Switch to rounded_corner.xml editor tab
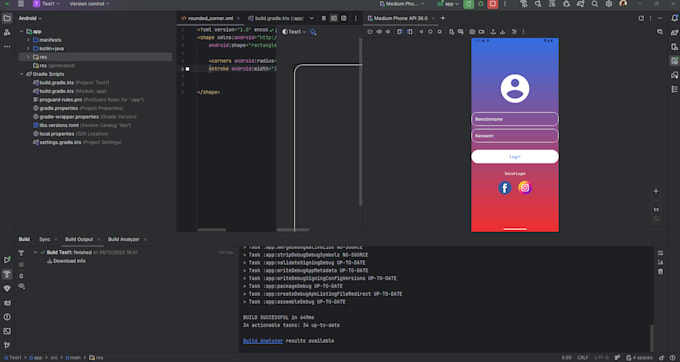The height and width of the screenshot is (362, 680). [210, 18]
